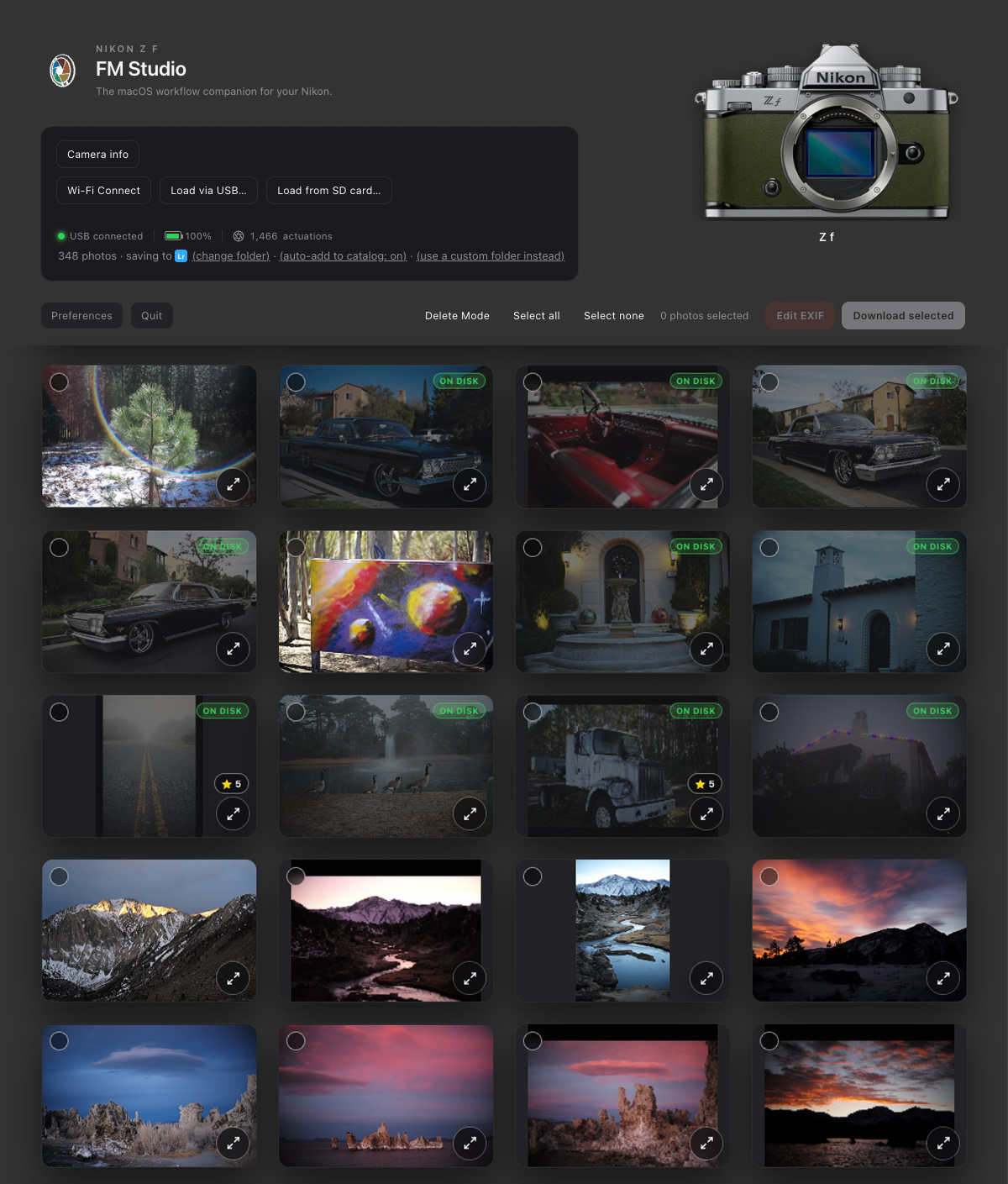Click Select all

[x=537, y=316]
